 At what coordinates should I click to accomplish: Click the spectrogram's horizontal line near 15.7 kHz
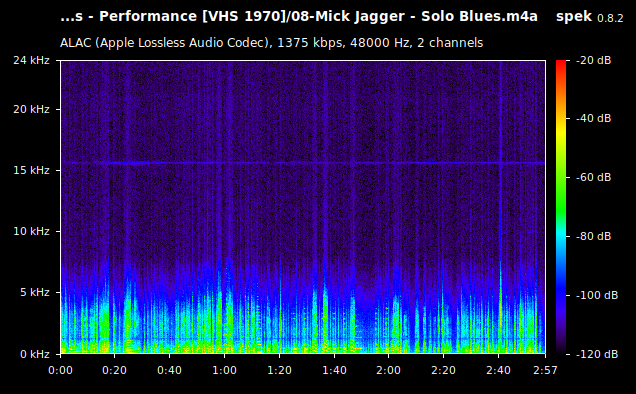point(303,163)
